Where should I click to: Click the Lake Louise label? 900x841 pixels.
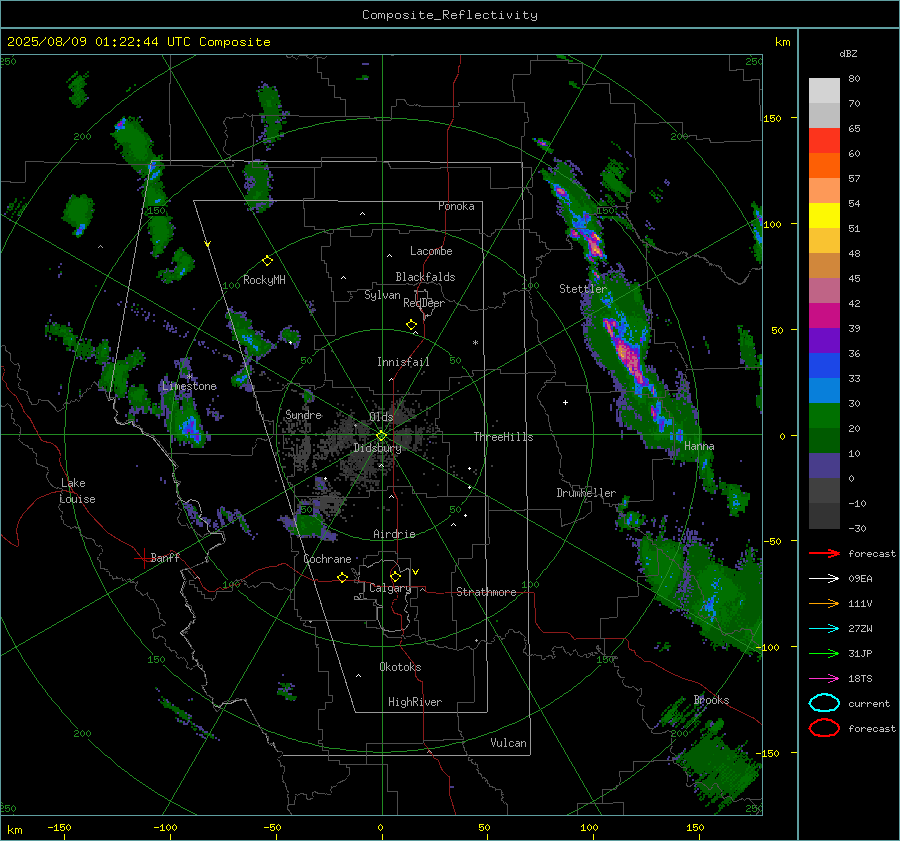tap(77, 491)
